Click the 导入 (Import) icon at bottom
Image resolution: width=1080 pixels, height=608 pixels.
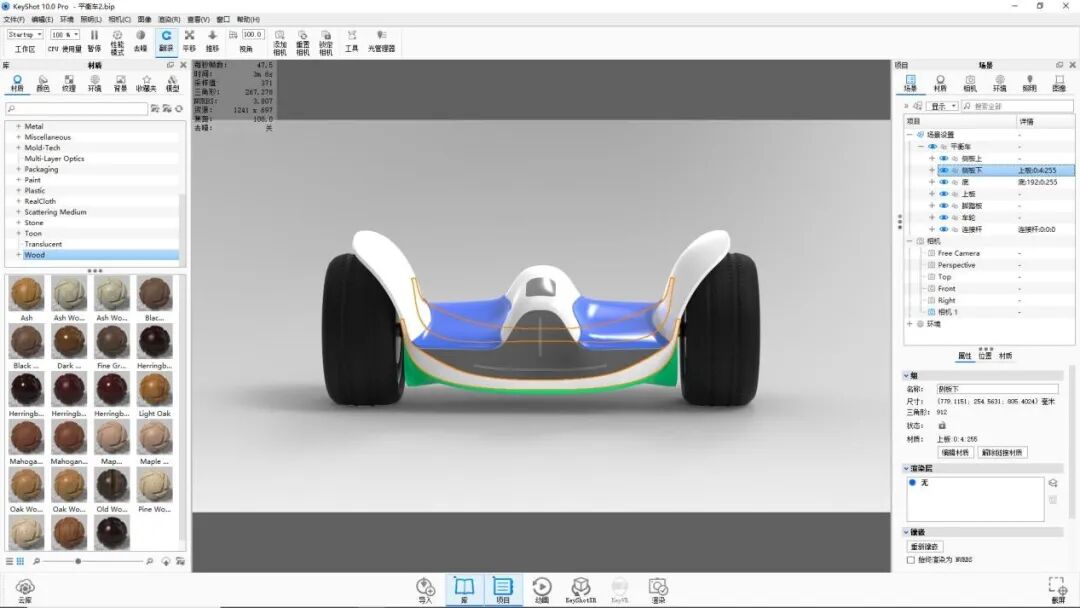(425, 588)
